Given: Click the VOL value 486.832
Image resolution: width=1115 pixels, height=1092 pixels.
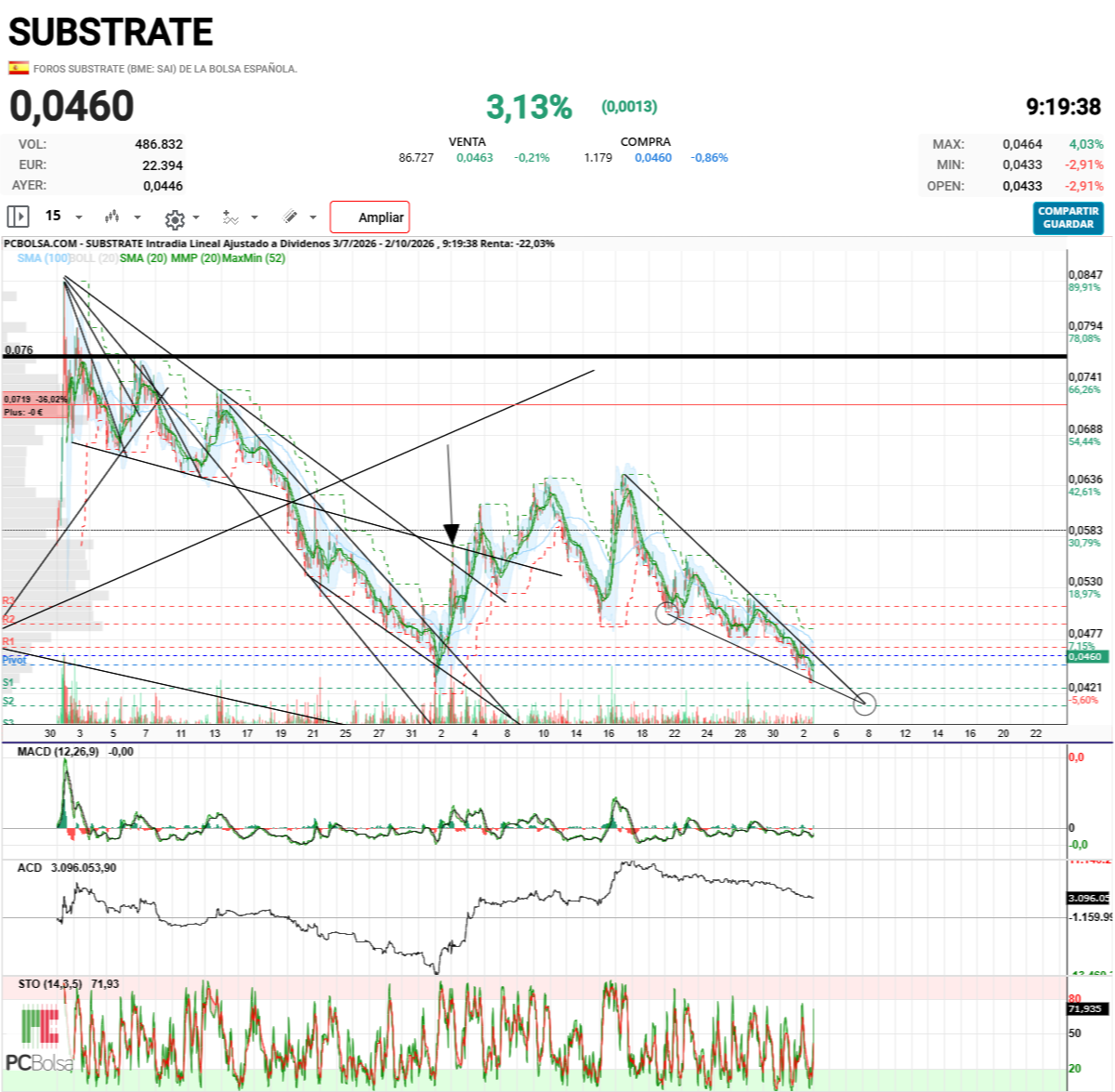Looking at the screenshot, I should tap(159, 144).
